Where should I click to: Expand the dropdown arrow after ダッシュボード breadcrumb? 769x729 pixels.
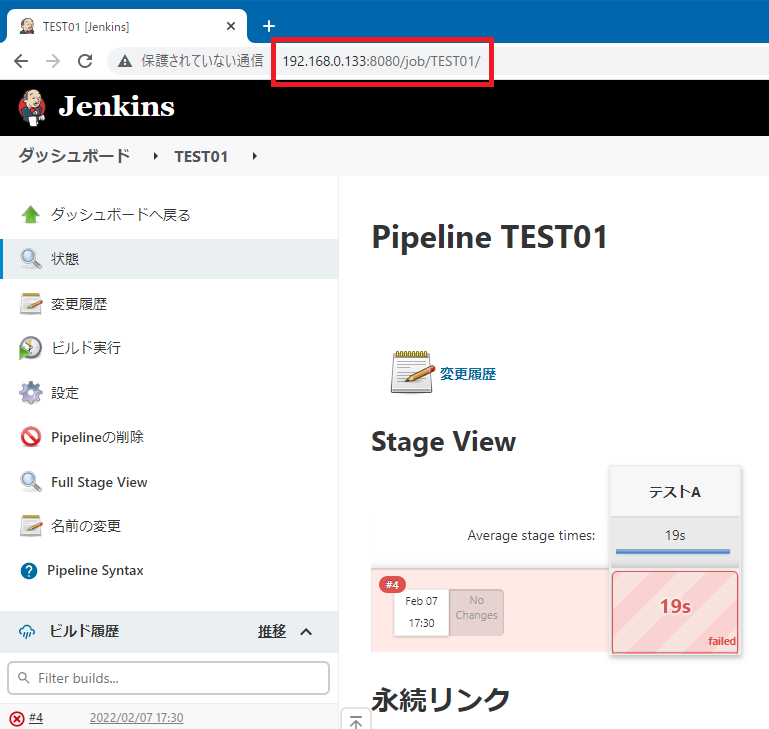[155, 156]
